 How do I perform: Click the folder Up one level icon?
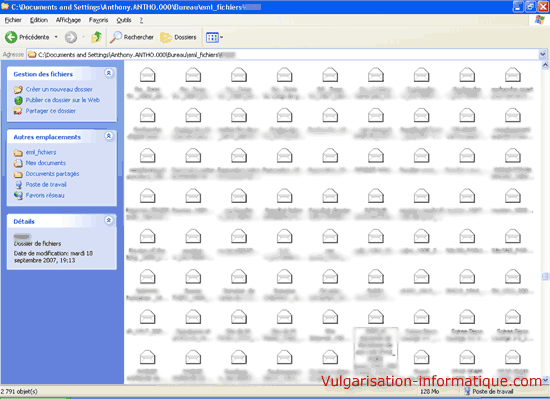tap(96, 37)
